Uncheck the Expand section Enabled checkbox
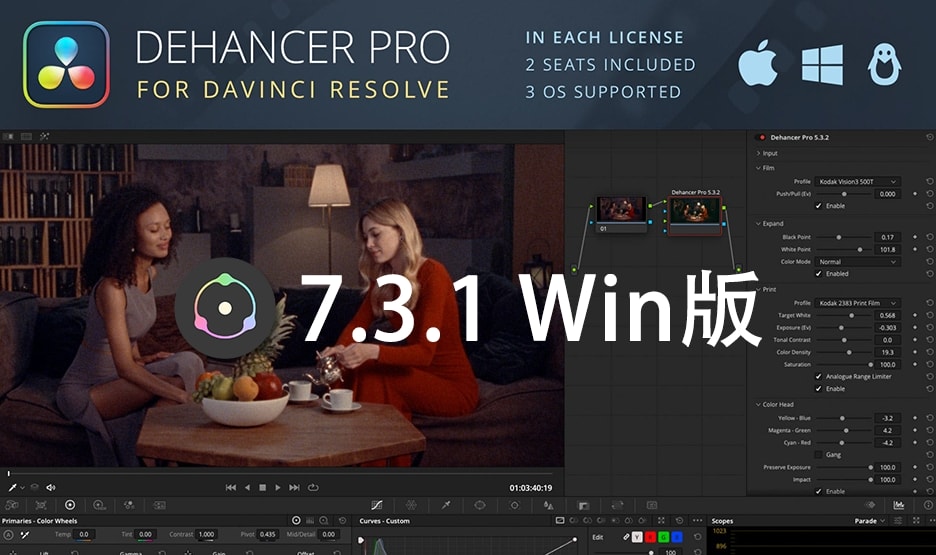 (818, 274)
